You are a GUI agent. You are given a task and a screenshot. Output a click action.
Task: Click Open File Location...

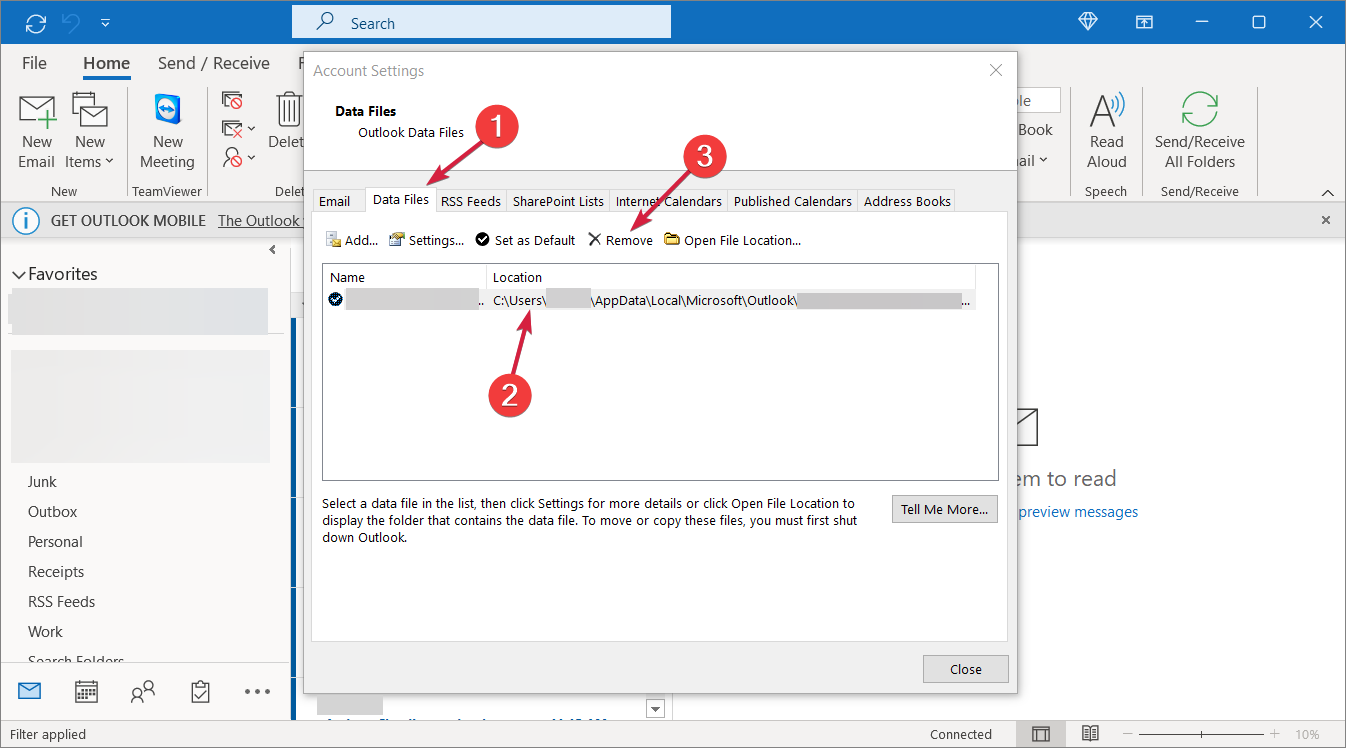(733, 240)
